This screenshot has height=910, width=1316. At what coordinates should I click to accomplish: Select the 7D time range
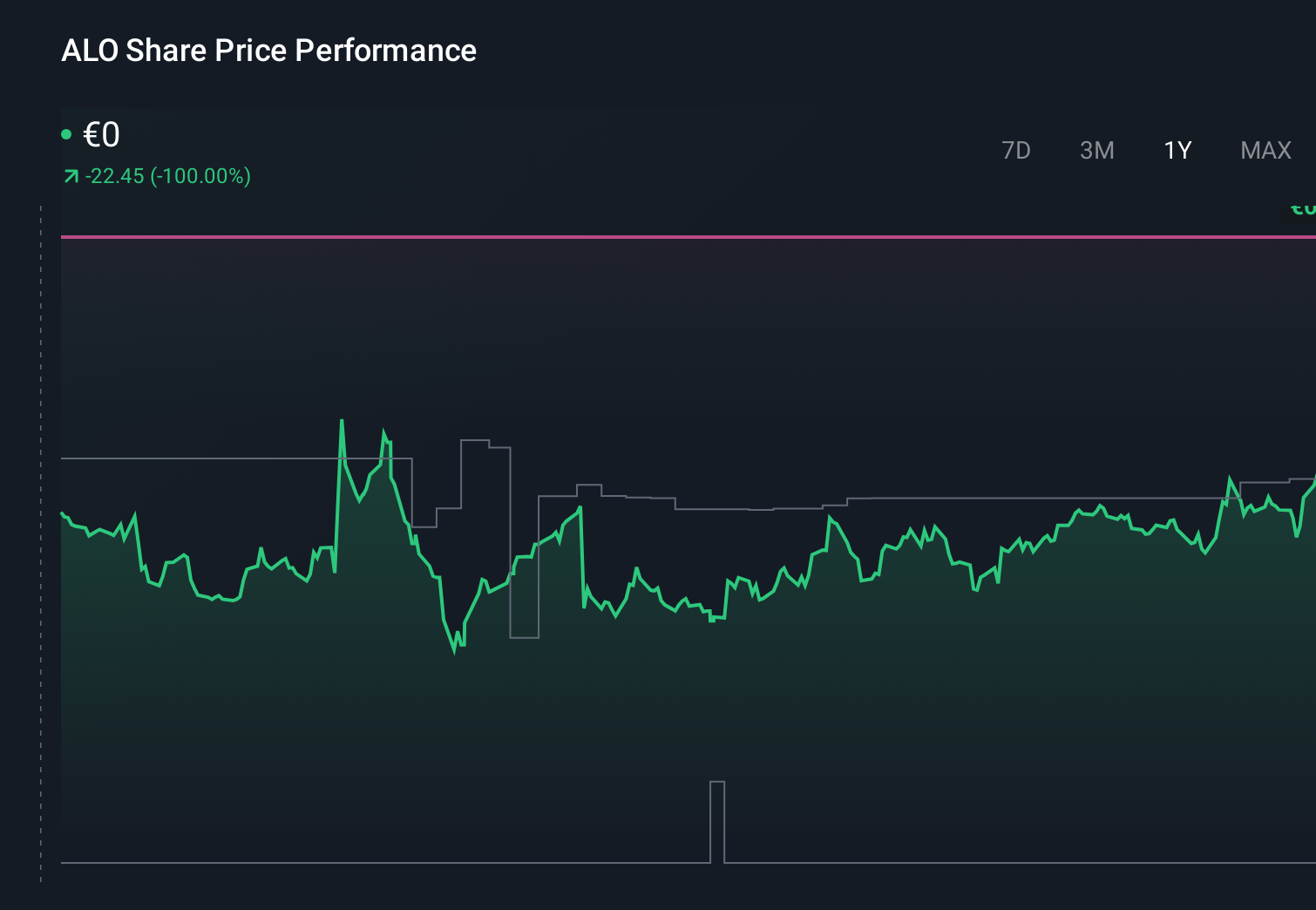coord(1016,150)
